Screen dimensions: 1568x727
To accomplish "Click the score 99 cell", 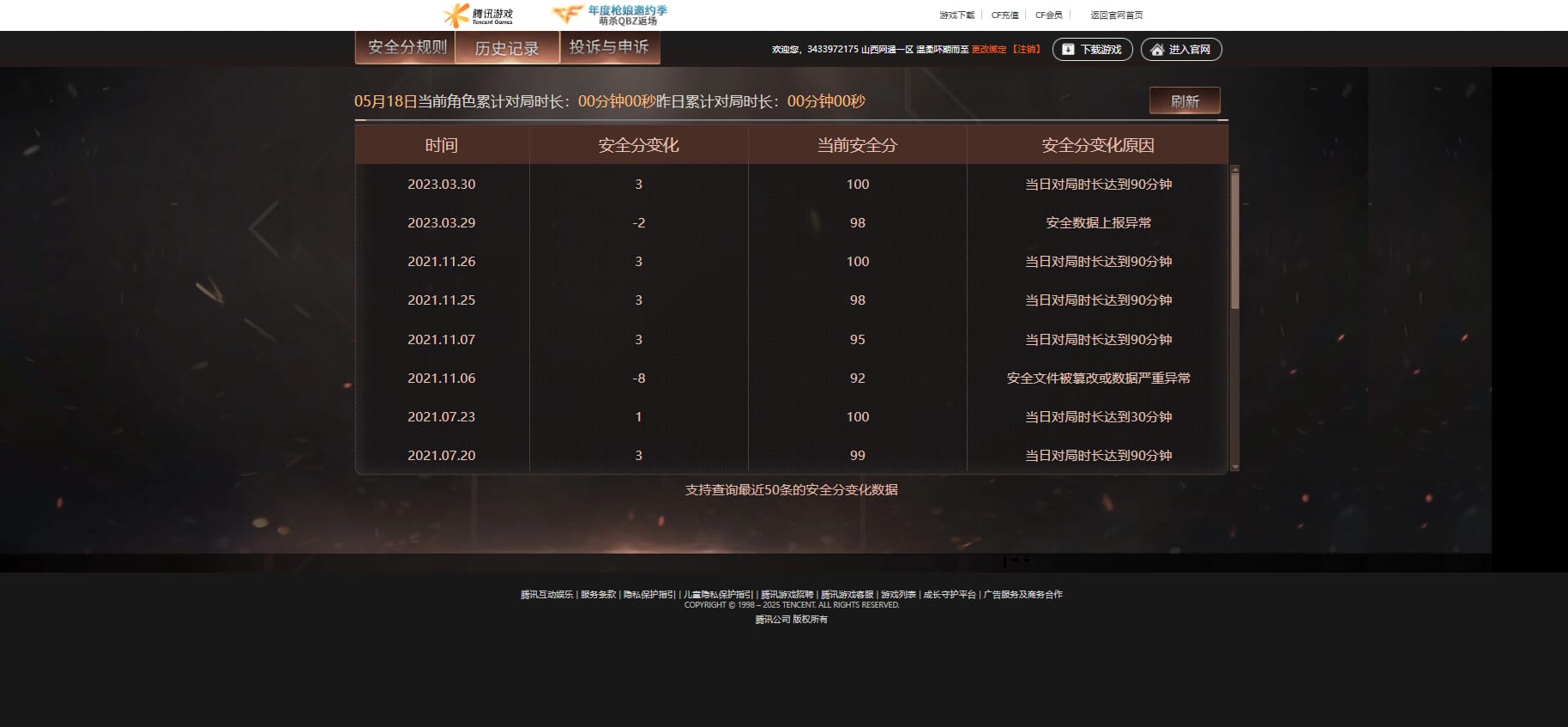I will 857,456.
